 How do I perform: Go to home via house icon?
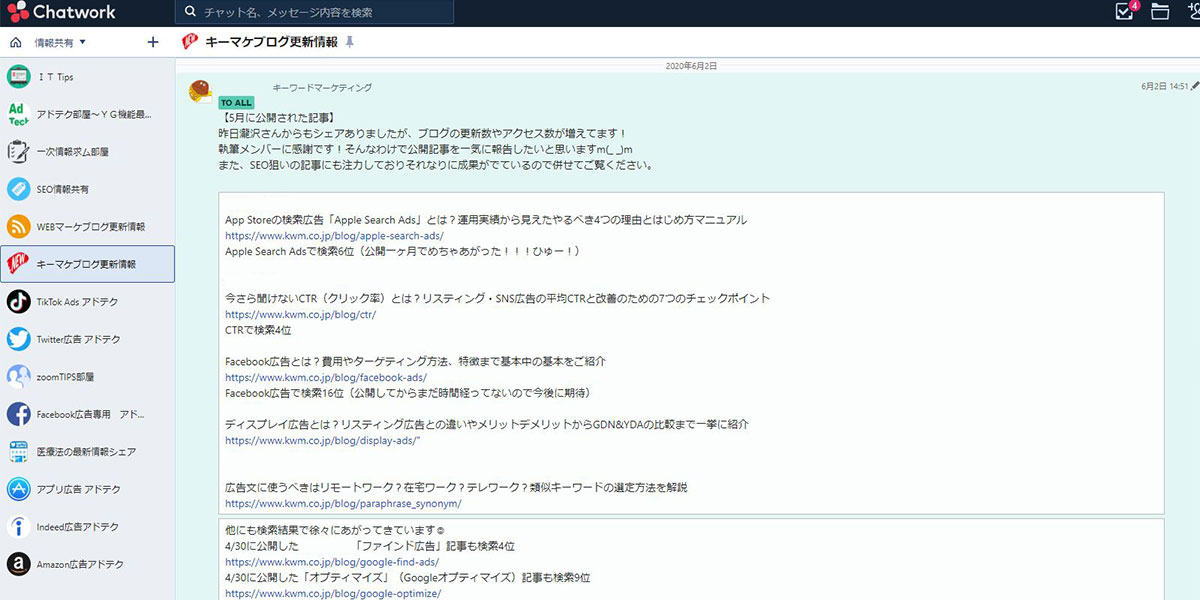tap(15, 43)
